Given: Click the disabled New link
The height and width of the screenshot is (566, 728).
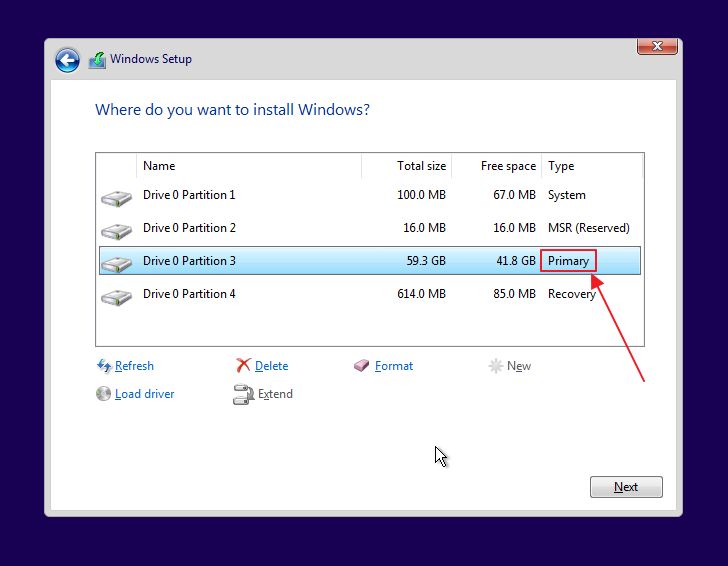Looking at the screenshot, I should click(x=519, y=366).
